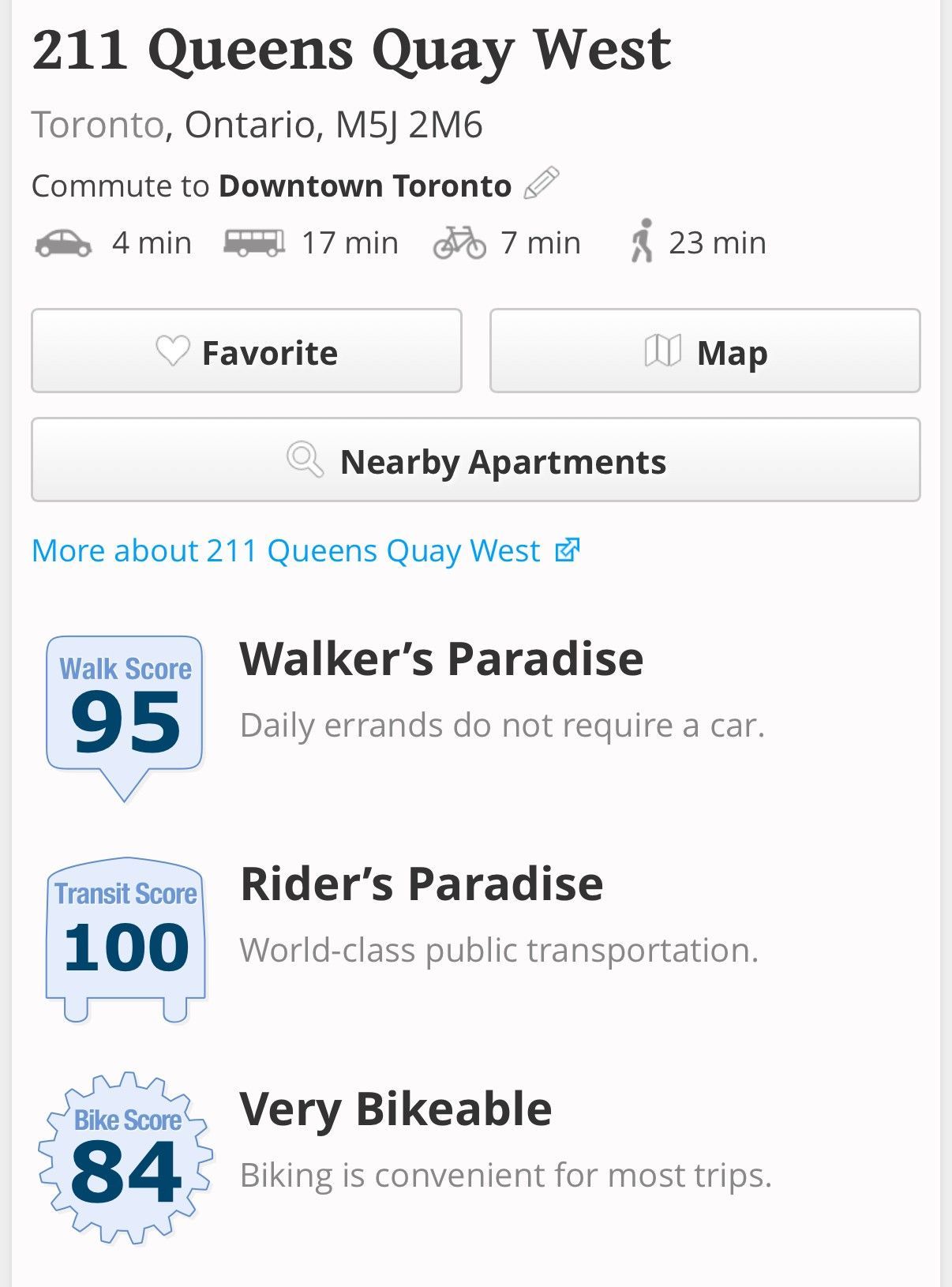Click the Bike Score 84 gear badge
952x1287 pixels.
[x=126, y=1158]
